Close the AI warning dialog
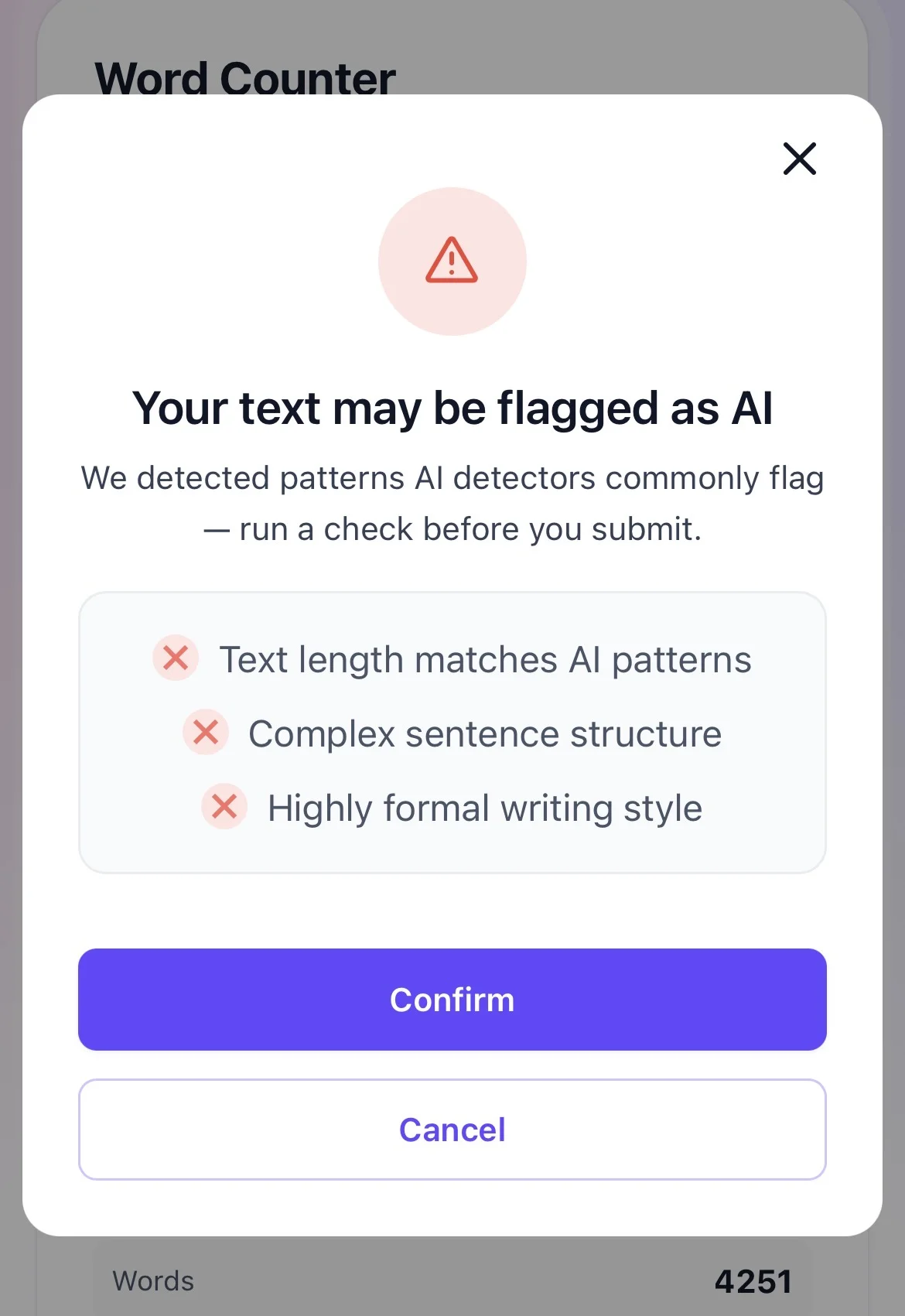This screenshot has width=905, height=1316. click(x=800, y=159)
